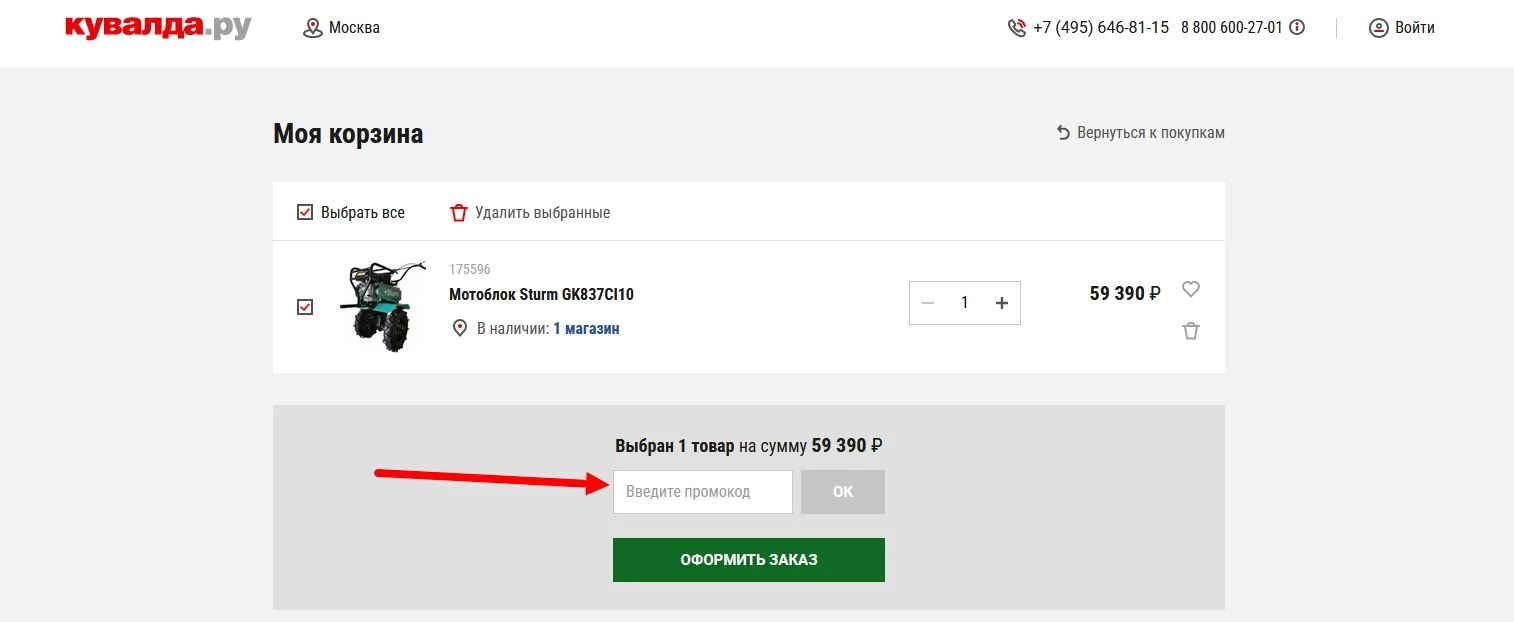The width and height of the screenshot is (1514, 622).
Task: Open the 1 магазин availability link
Action: click(x=586, y=328)
